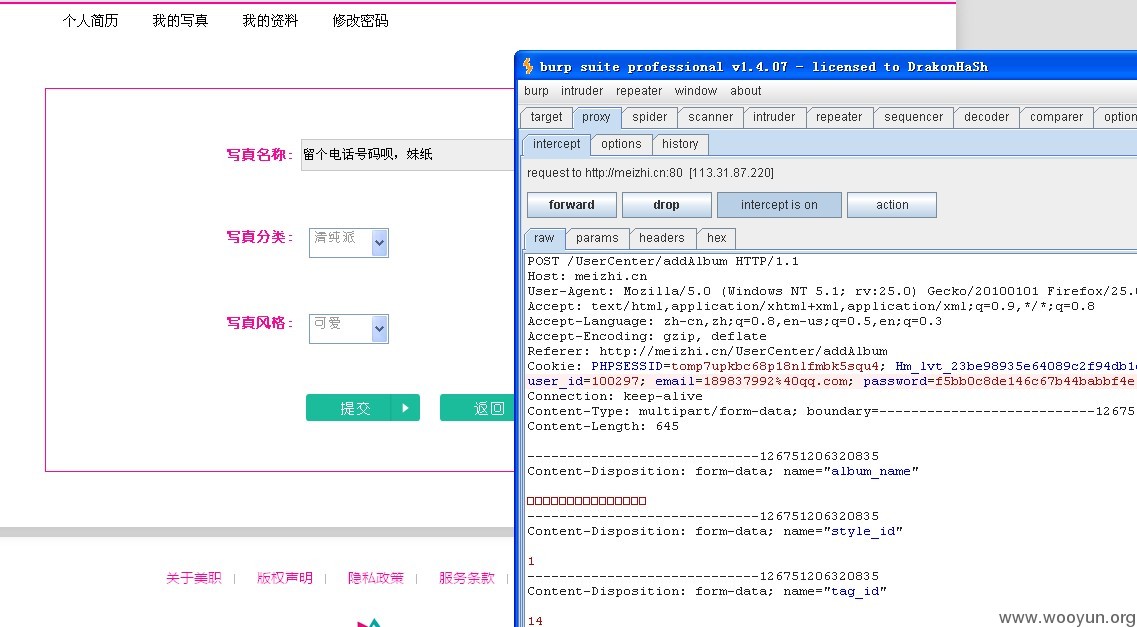Viewport: 1137px width, 627px height.
Task: Click the request to http://meizhi.cn:80 label
Action: 650,173
